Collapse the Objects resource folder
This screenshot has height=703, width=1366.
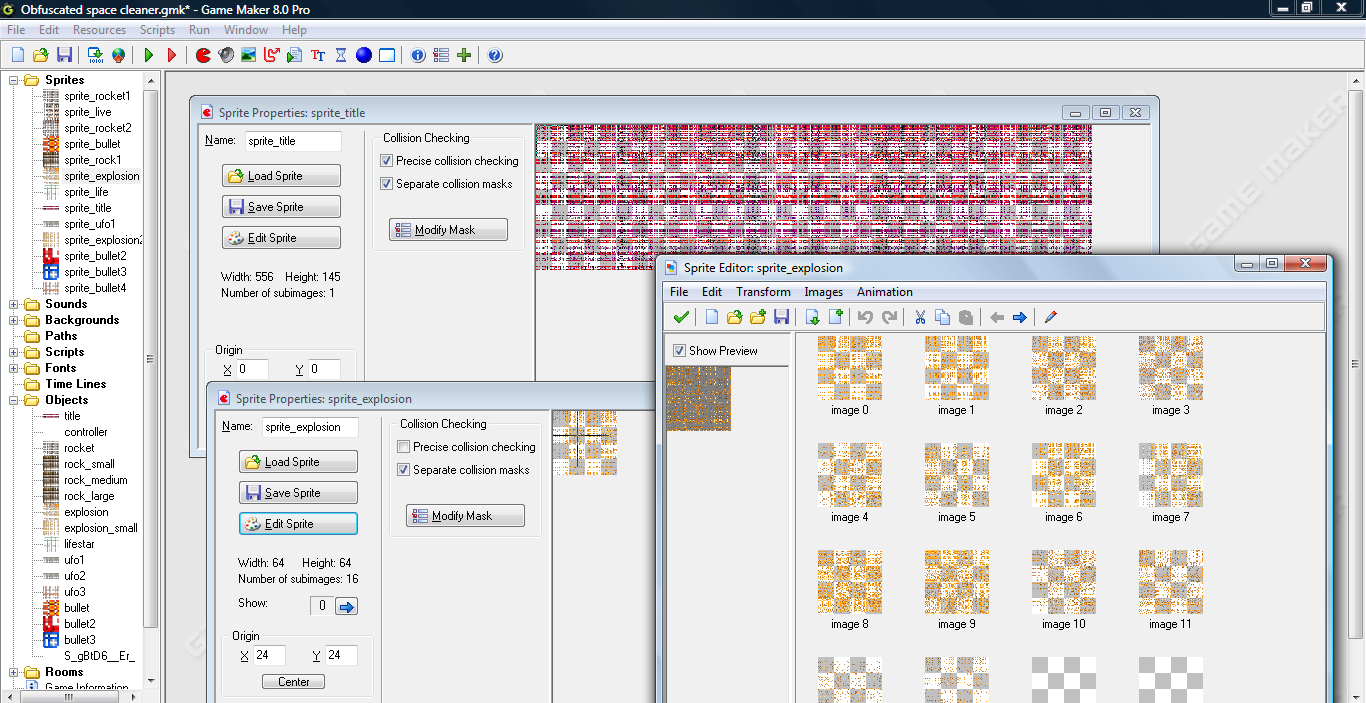click(x=14, y=400)
